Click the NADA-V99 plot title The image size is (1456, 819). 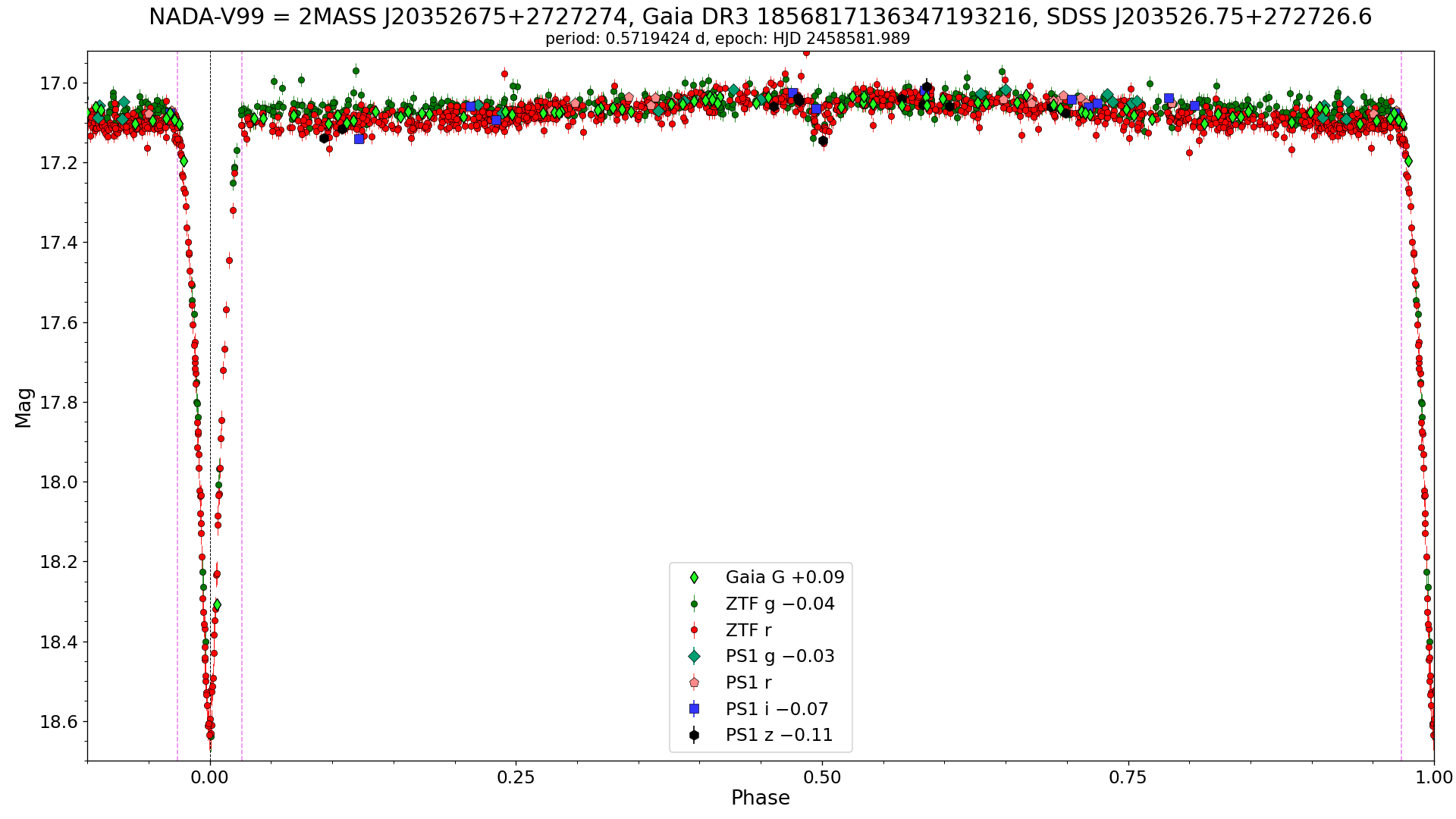[760, 17]
